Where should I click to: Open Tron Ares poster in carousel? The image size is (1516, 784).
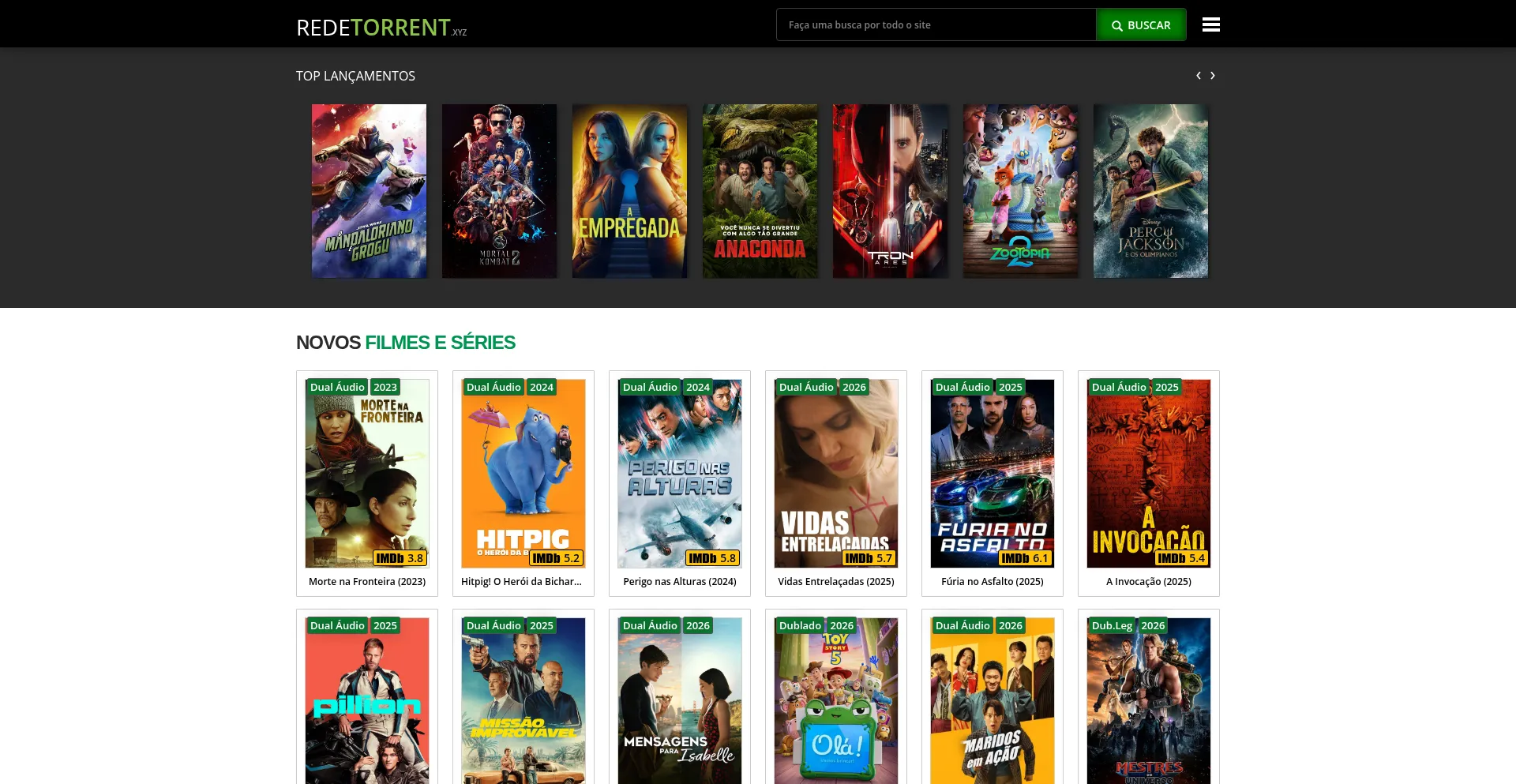pos(890,191)
